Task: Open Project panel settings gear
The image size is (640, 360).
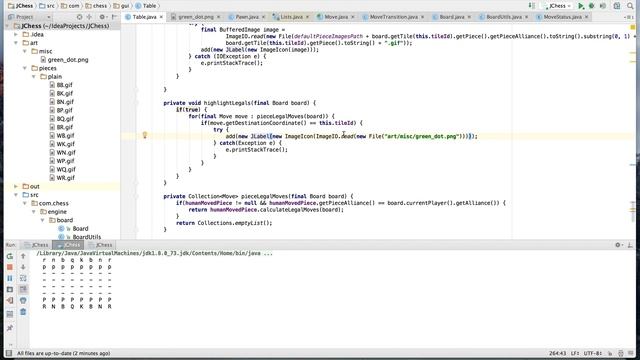Action: pos(102,17)
